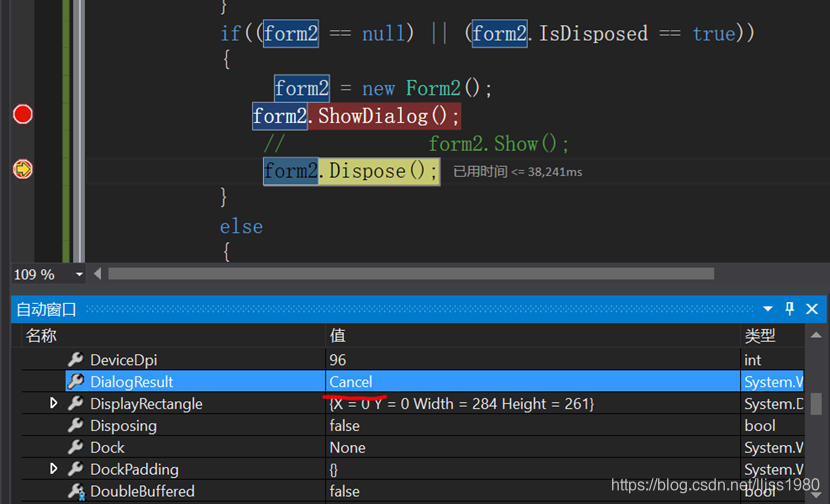Click the code editor horizontal scrollbar thumb
The image size is (830, 504).
[411, 274]
